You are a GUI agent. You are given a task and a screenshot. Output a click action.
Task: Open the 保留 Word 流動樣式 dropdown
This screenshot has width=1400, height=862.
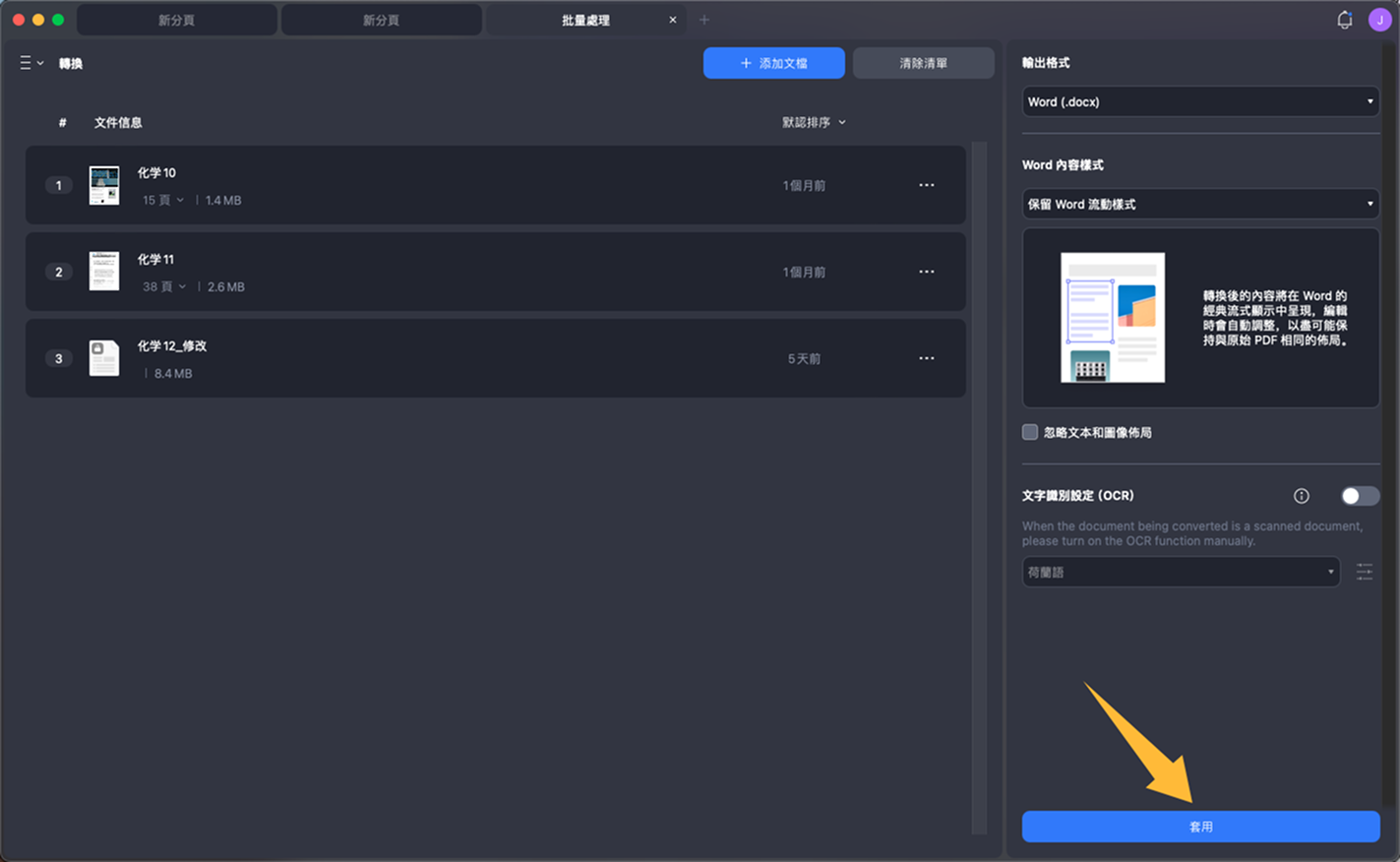(1200, 204)
